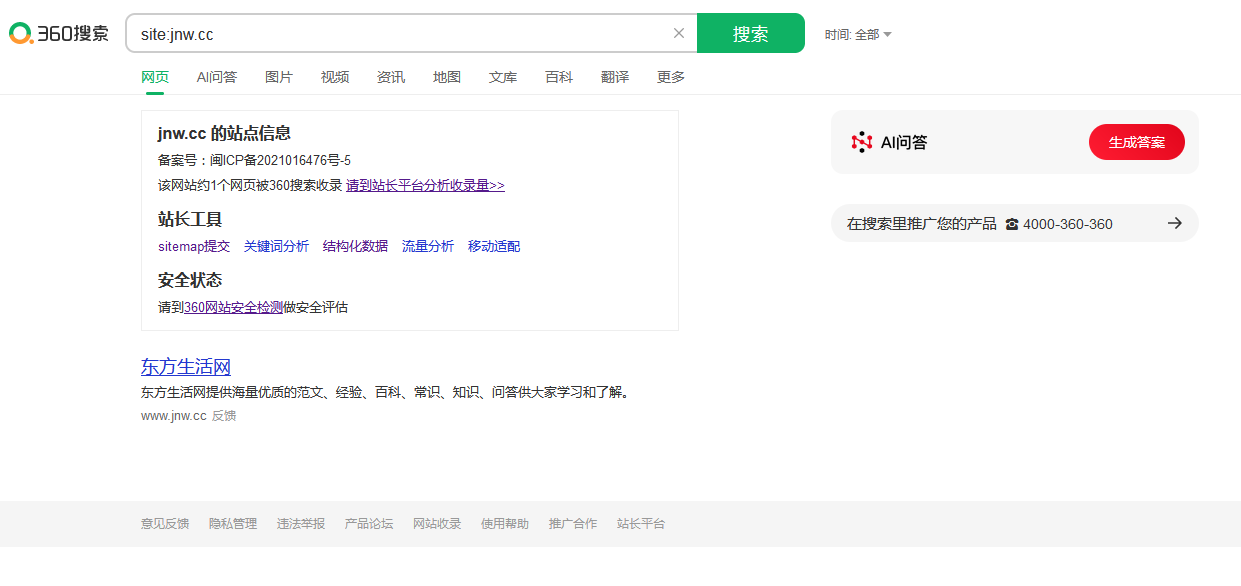Click the AI问答 panel icon
This screenshot has height=586, width=1241.
[862, 142]
